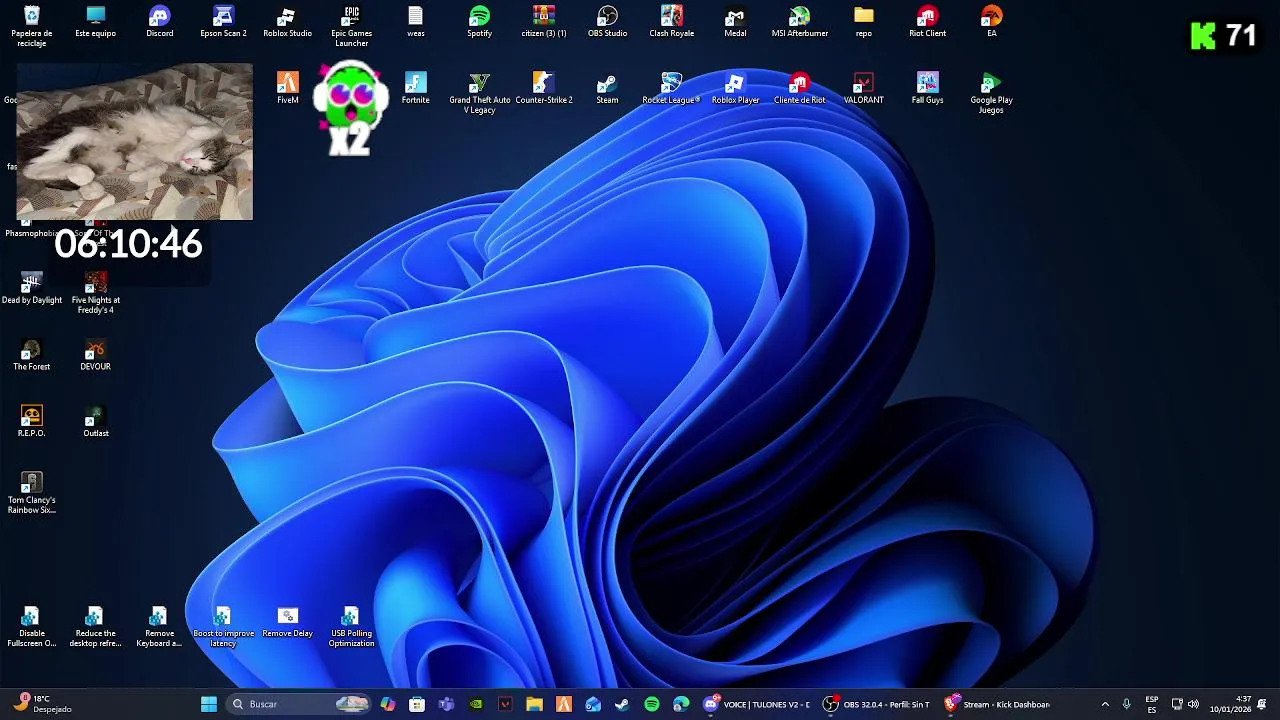Select the Disable Fullscreen O... registry file

click(x=32, y=627)
